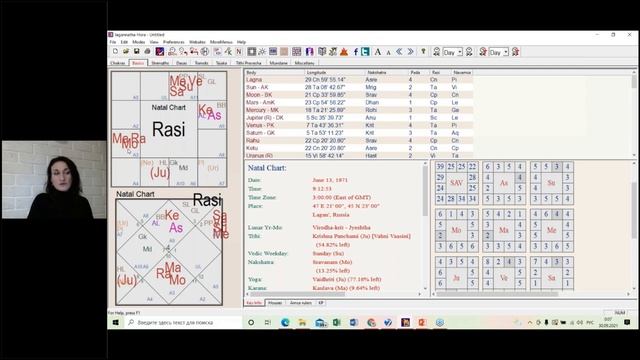Click the planet table vertical scrollbar
The width and height of the screenshot is (640, 360).
[x=634, y=113]
